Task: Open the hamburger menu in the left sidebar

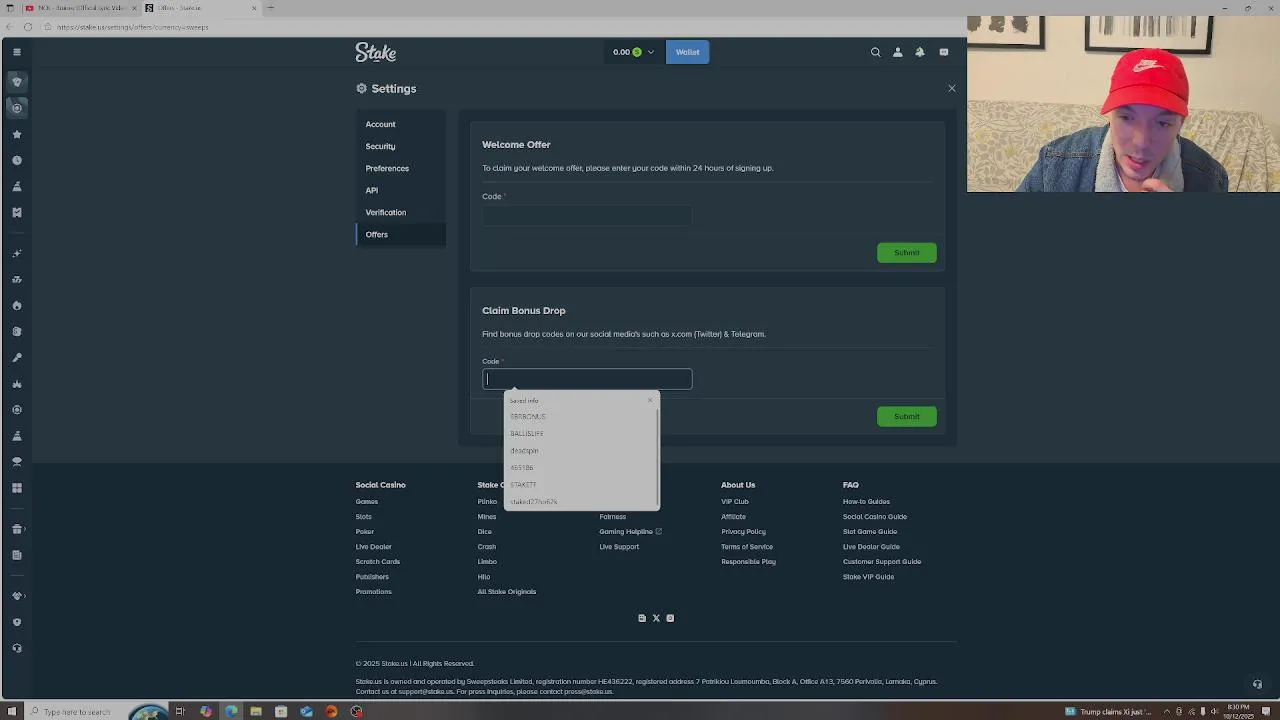Action: [x=17, y=52]
